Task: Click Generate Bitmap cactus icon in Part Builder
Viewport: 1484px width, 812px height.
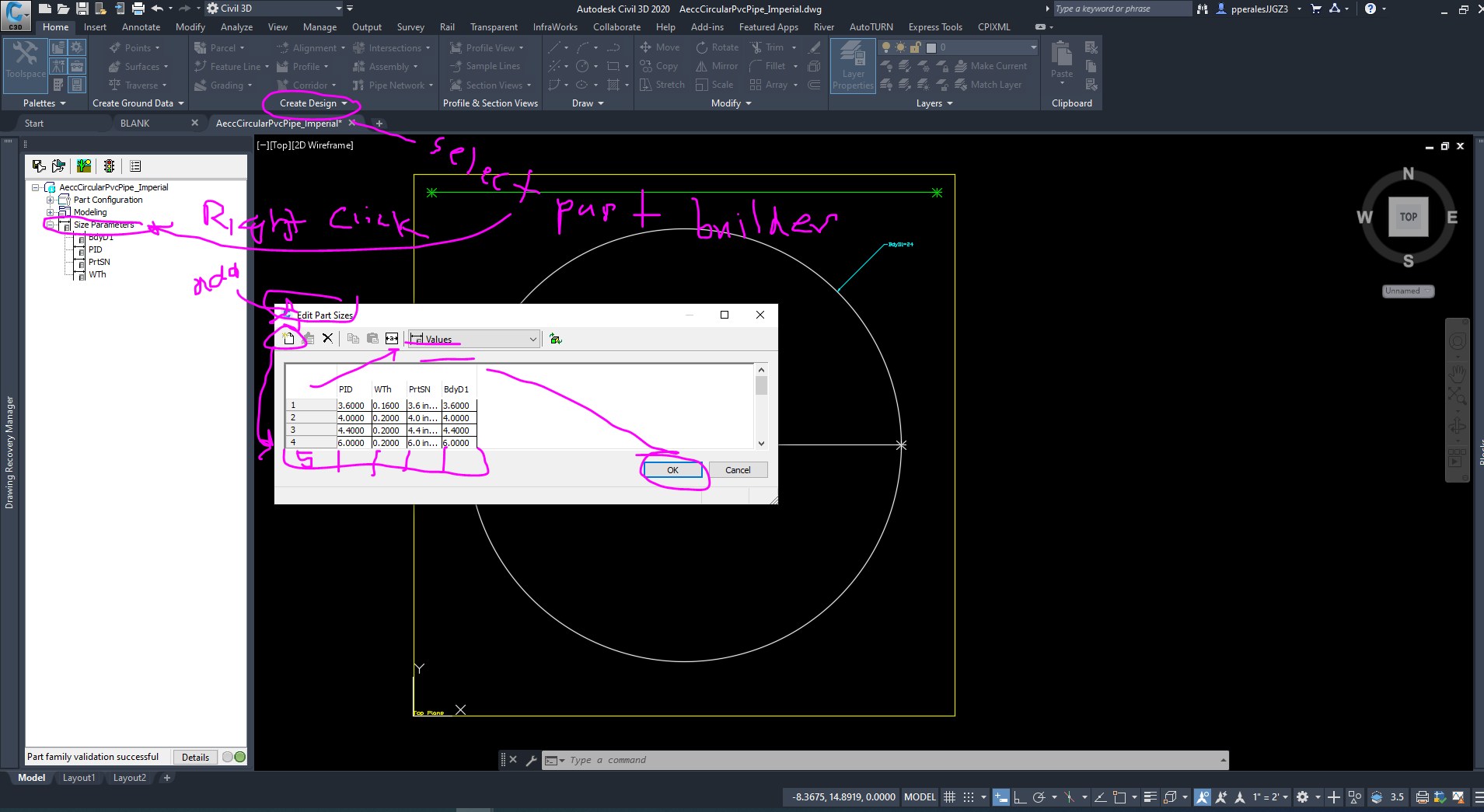Action: coord(84,166)
